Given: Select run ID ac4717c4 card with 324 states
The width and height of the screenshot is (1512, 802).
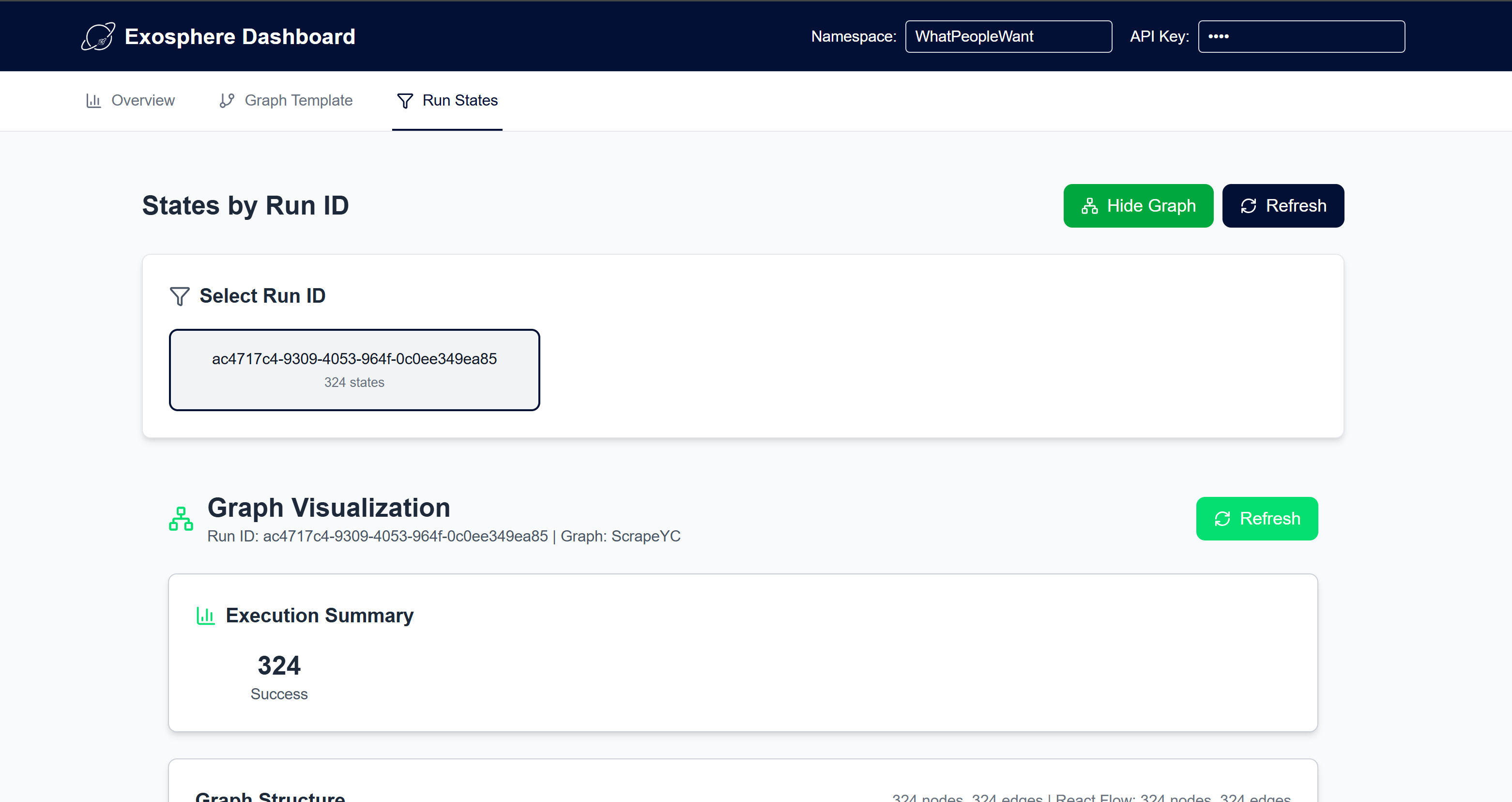Looking at the screenshot, I should 354,370.
